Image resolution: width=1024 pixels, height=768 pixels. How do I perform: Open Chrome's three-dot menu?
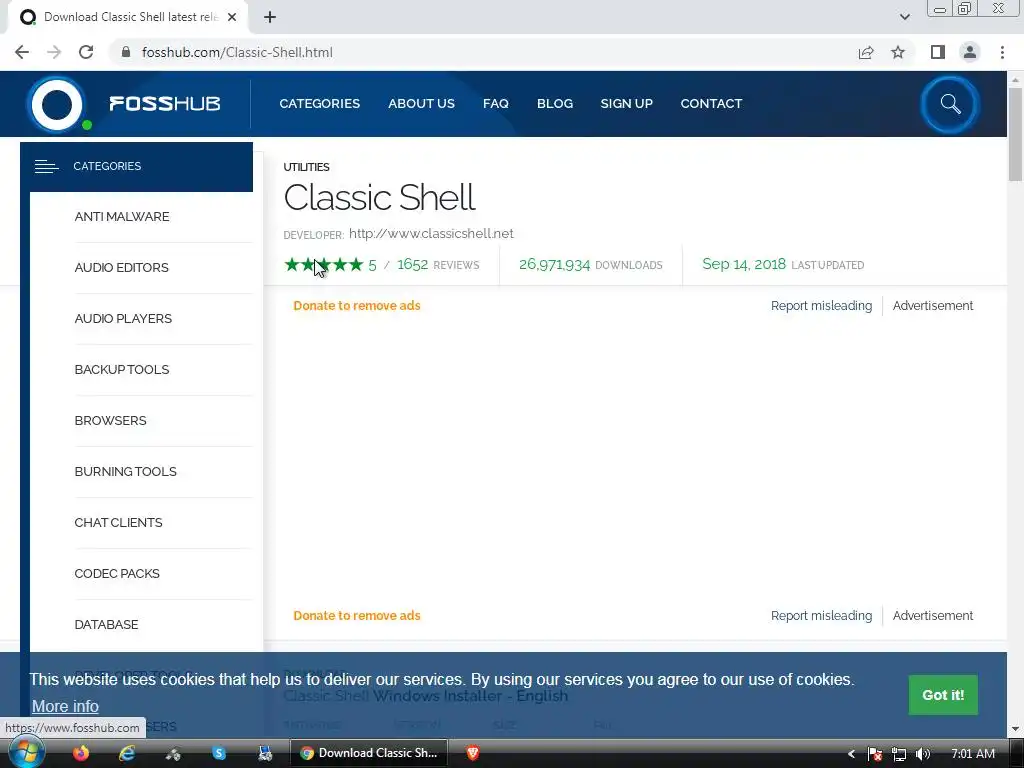1002,52
